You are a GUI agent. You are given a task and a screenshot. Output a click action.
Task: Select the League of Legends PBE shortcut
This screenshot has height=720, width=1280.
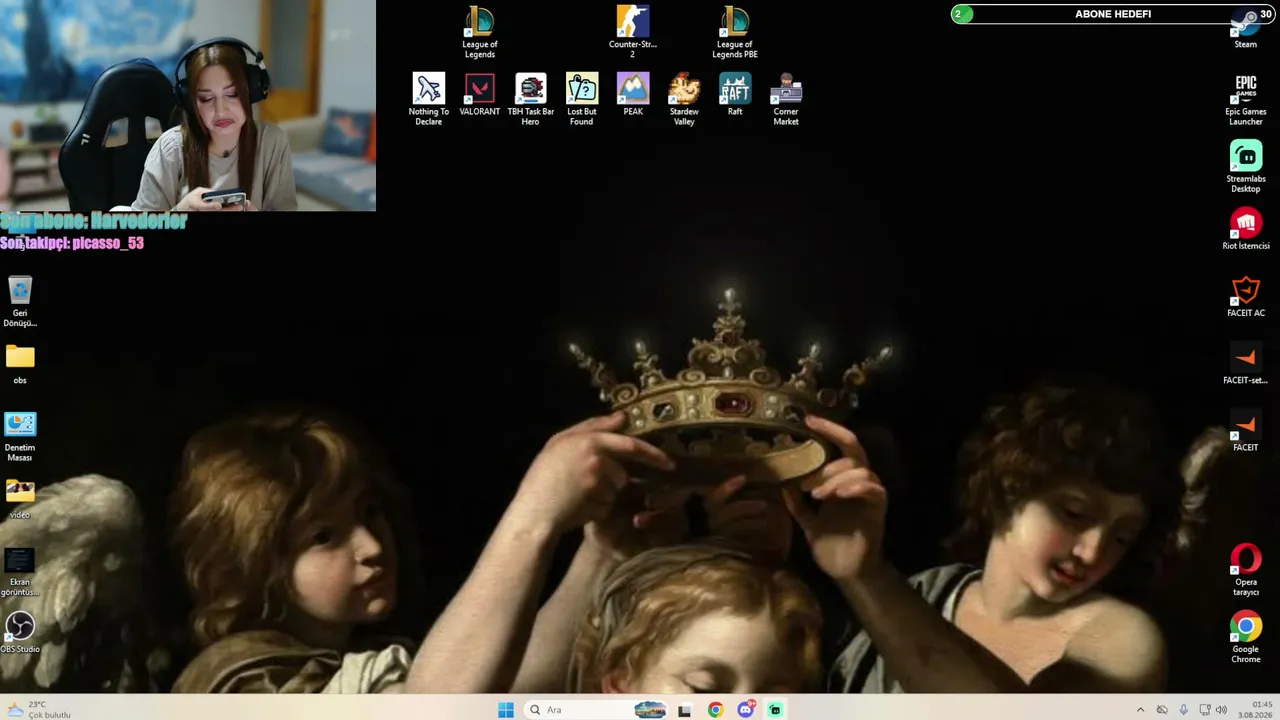tap(735, 32)
